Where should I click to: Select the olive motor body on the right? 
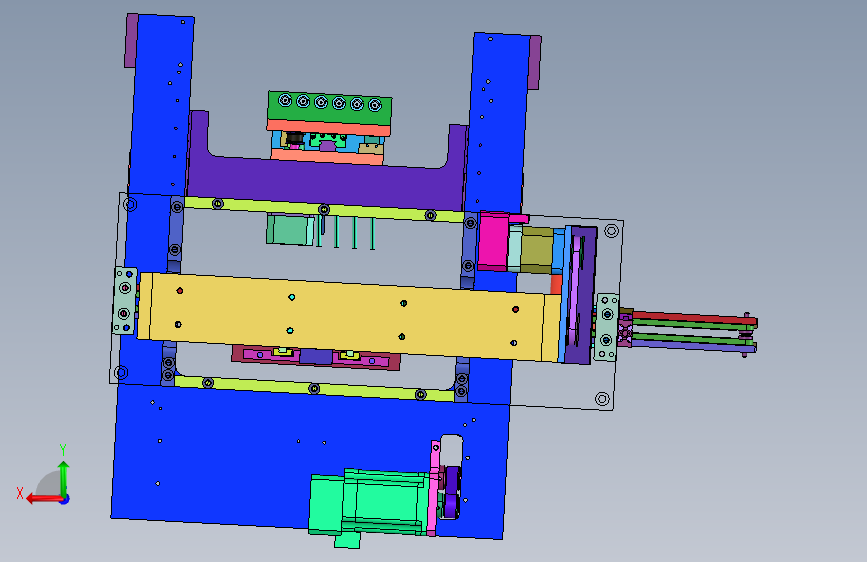(536, 249)
